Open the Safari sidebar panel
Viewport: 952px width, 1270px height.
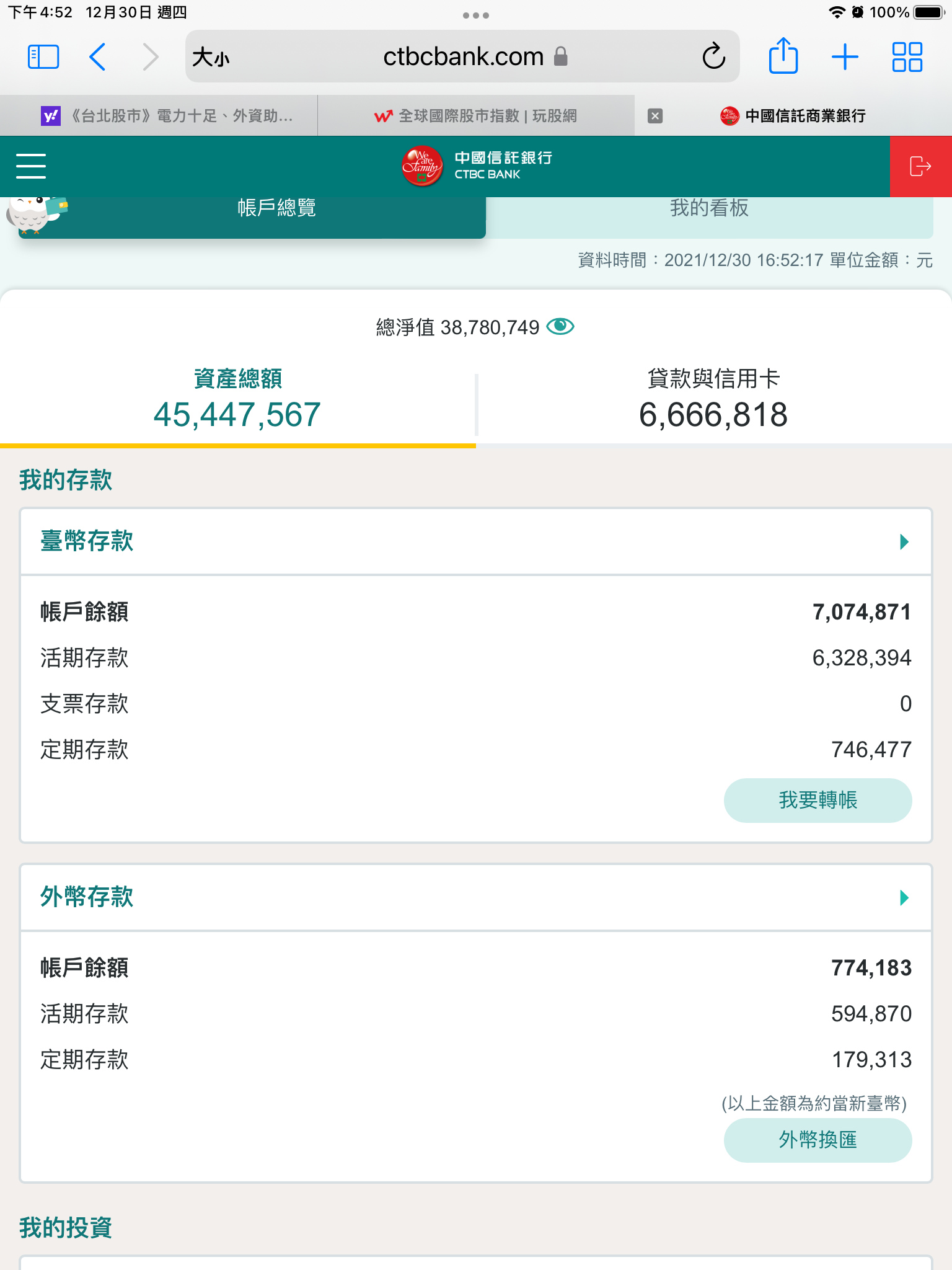[x=43, y=57]
